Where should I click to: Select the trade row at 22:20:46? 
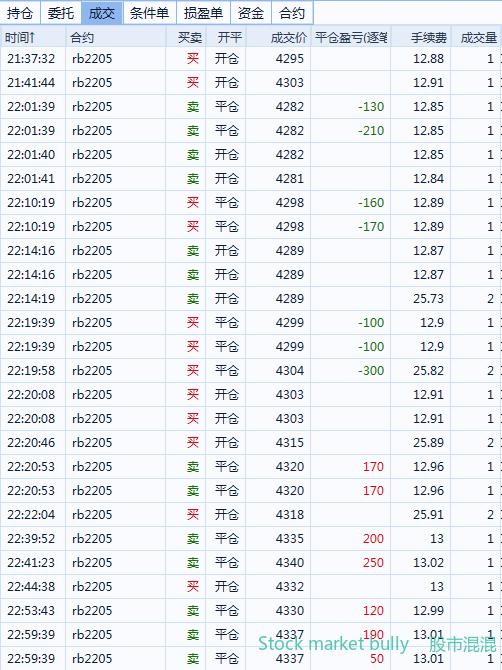pos(251,442)
